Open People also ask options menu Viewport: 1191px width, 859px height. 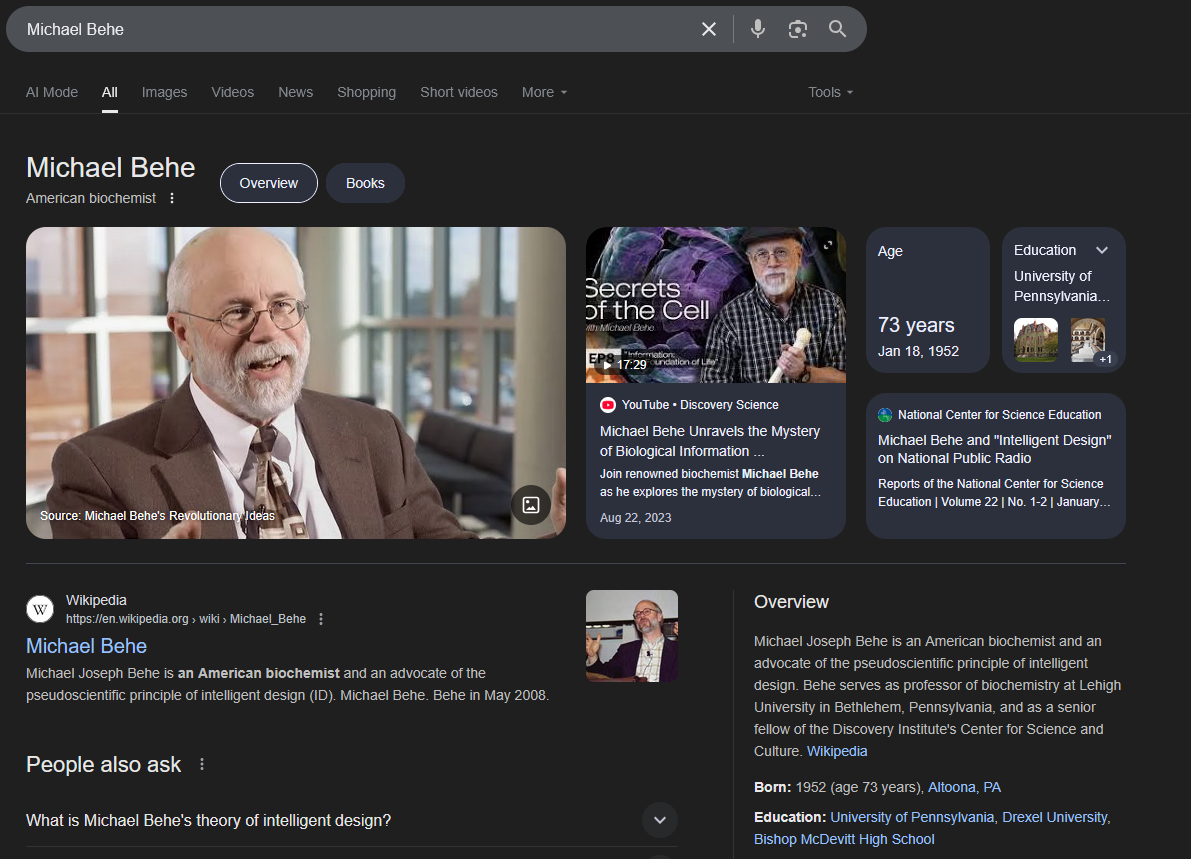click(201, 764)
